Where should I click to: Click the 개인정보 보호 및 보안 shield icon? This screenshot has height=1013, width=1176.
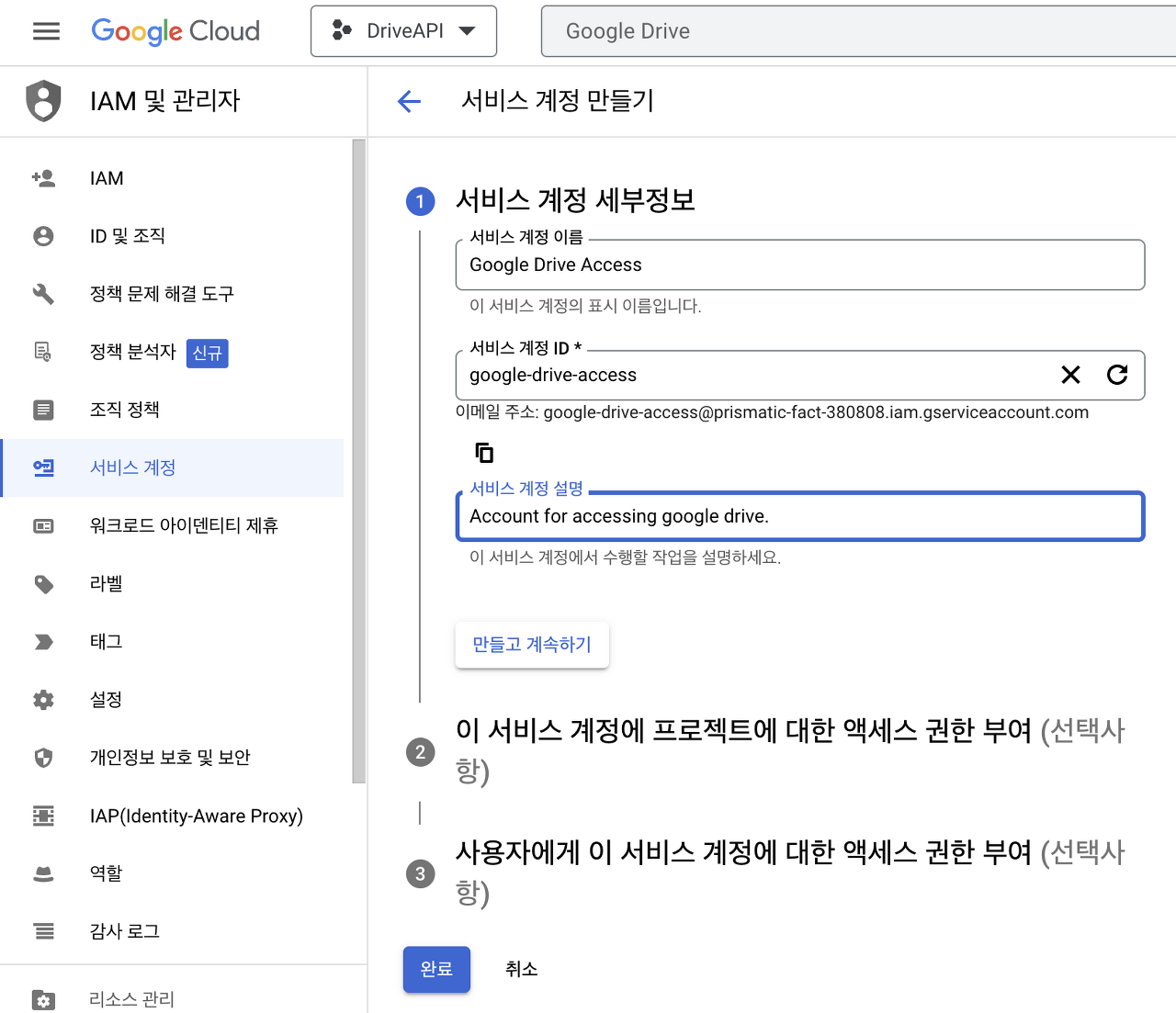(x=43, y=758)
